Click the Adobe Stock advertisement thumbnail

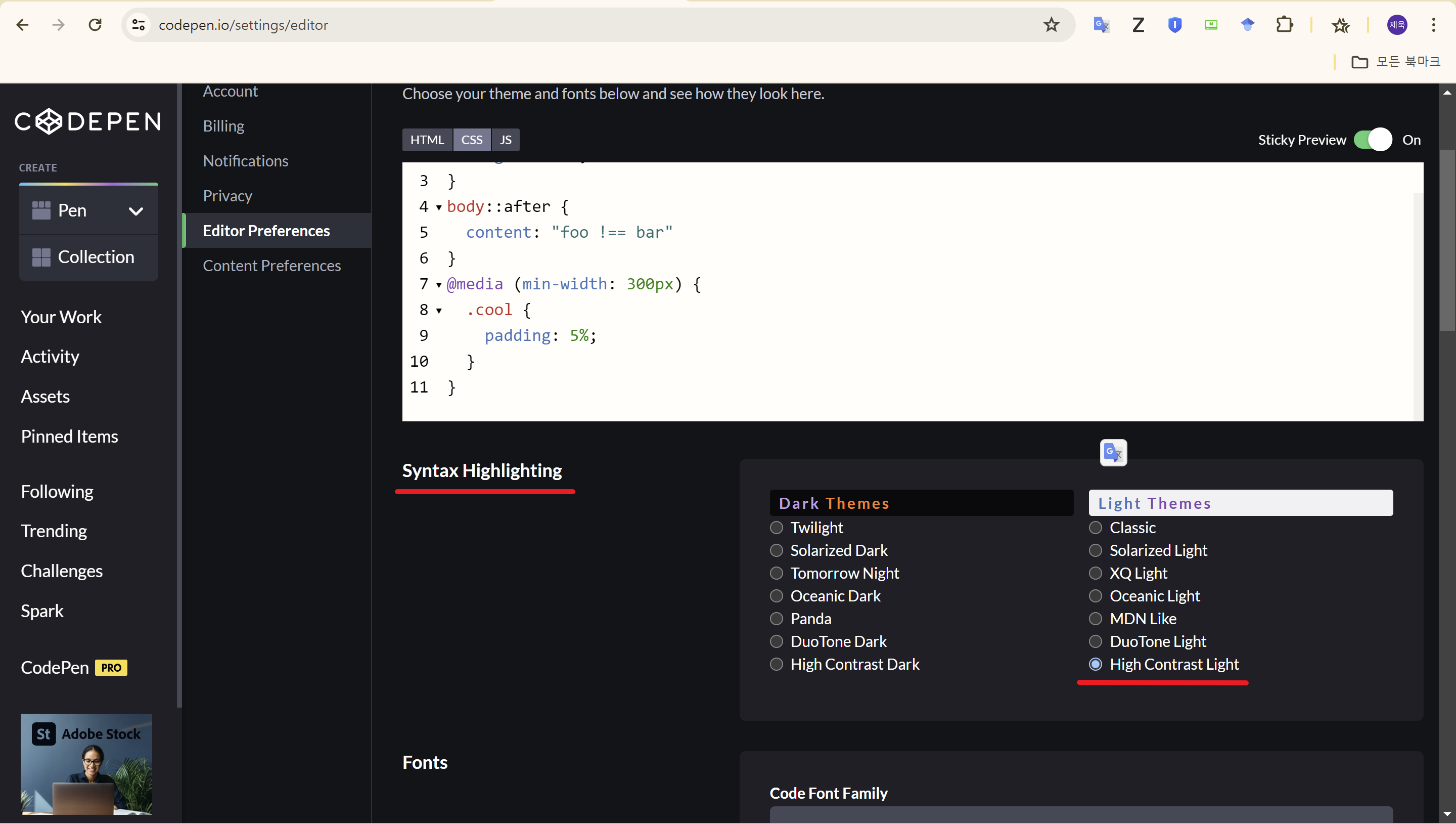(86, 763)
